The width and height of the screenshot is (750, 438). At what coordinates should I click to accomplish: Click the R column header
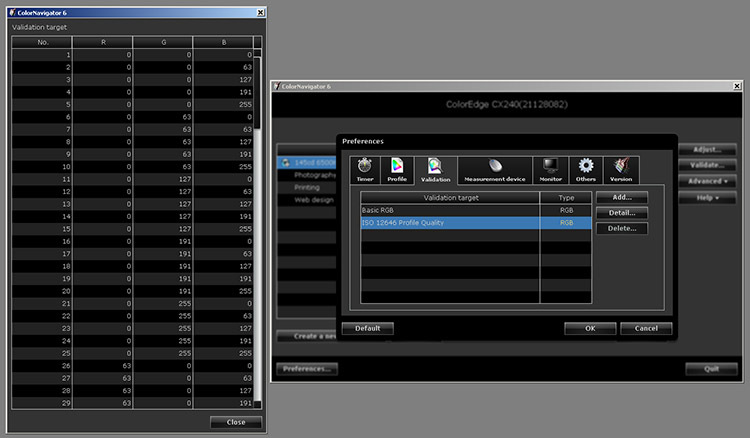103,42
